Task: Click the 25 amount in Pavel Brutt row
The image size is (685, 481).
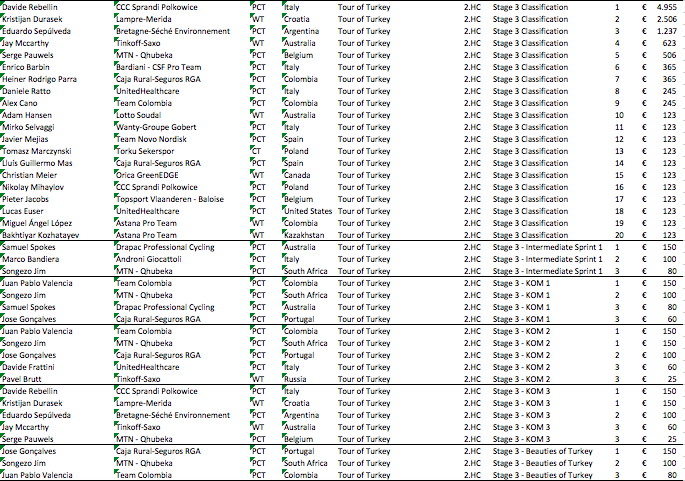Action: [x=672, y=379]
